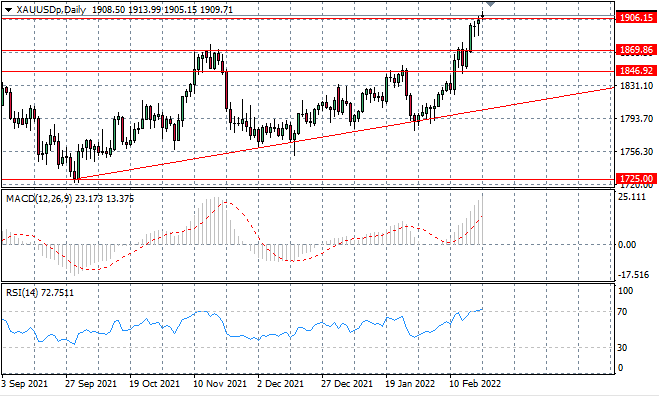Image resolution: width=659 pixels, height=397 pixels.
Task: Select the ascending red trendline on the price chart
Action: [x=345, y=133]
